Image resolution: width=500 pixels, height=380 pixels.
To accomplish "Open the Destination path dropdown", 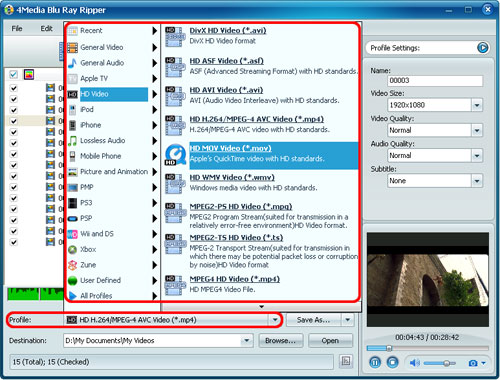I will [247, 341].
